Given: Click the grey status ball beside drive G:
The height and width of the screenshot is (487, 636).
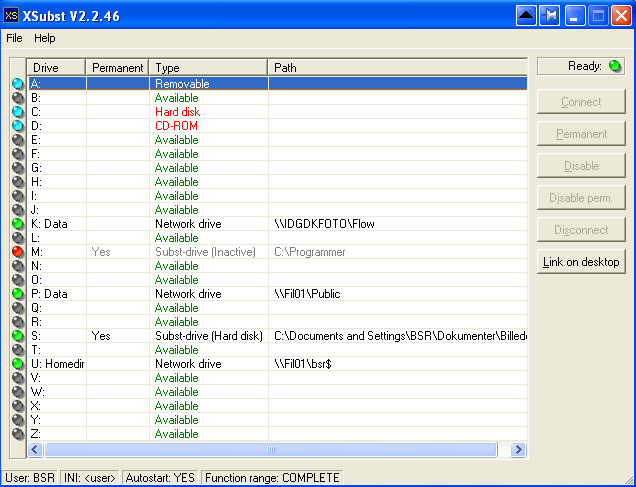Looking at the screenshot, I should [18, 167].
